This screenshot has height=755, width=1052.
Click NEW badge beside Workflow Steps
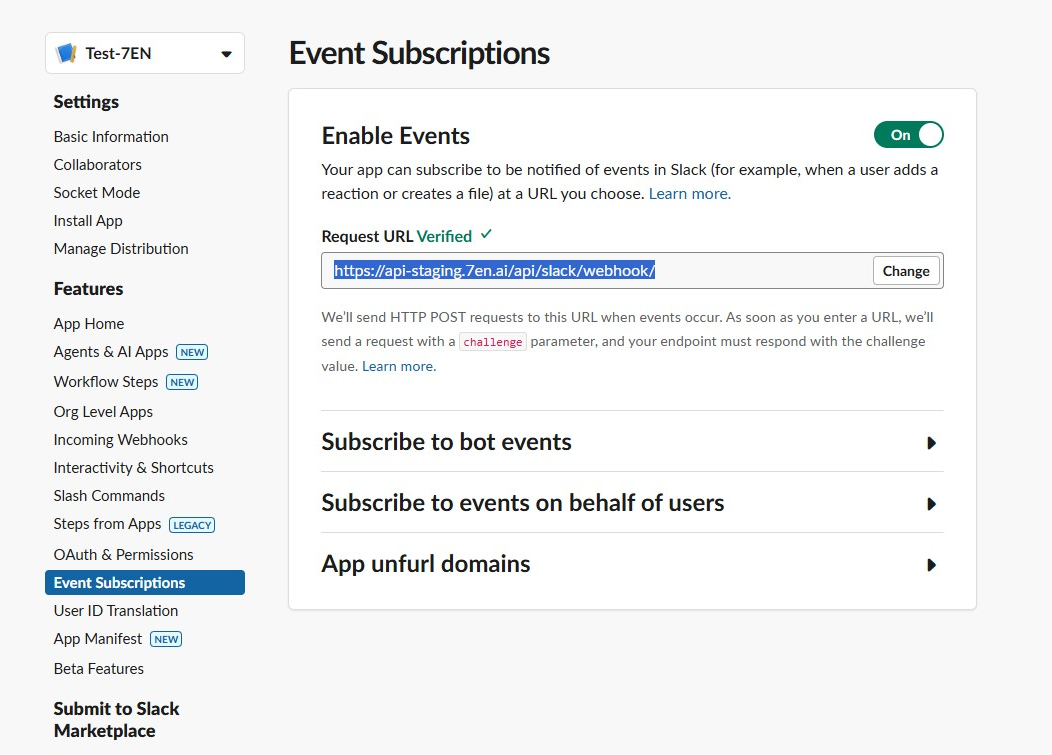click(182, 383)
